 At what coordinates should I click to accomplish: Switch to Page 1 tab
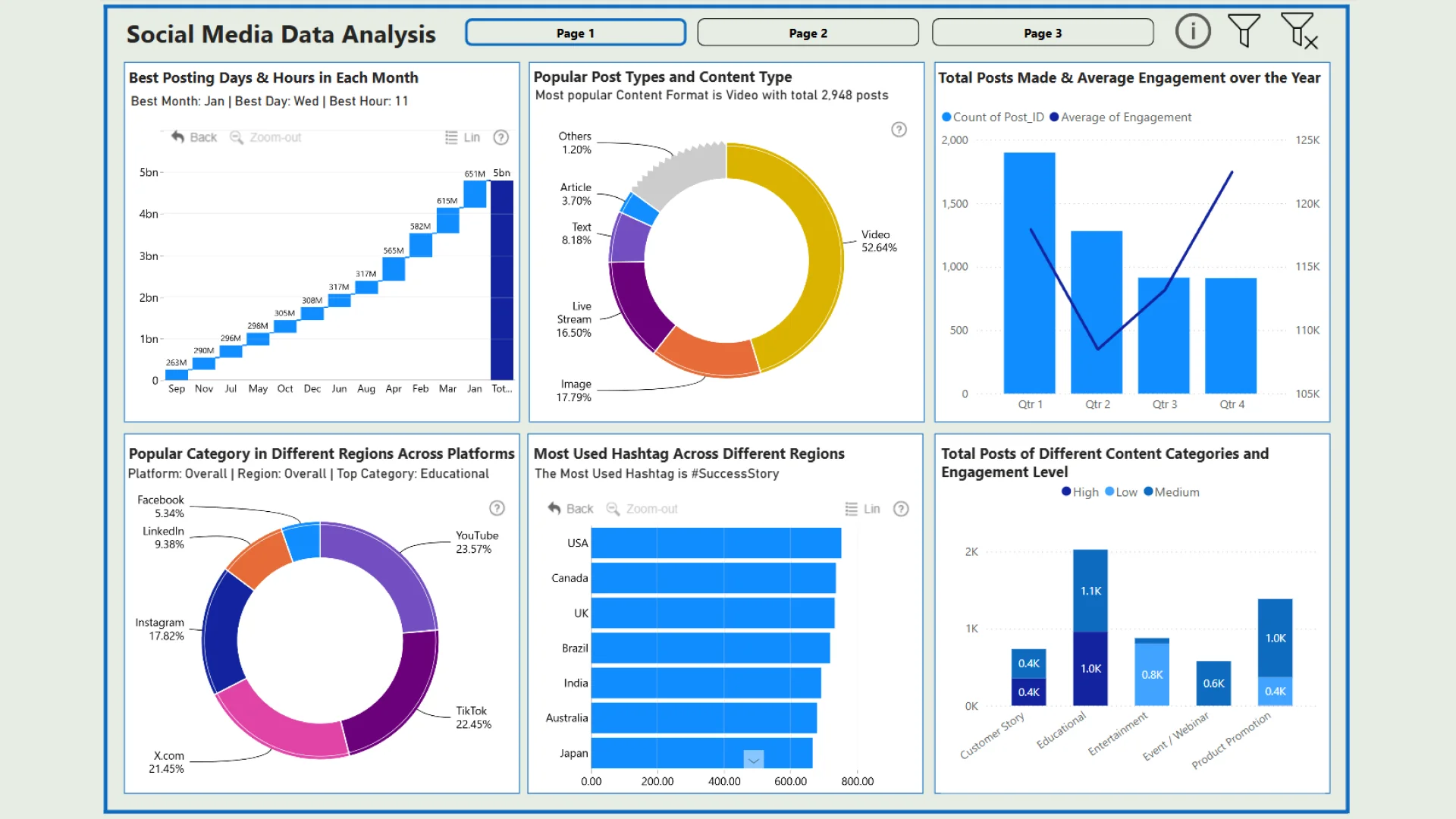576,33
